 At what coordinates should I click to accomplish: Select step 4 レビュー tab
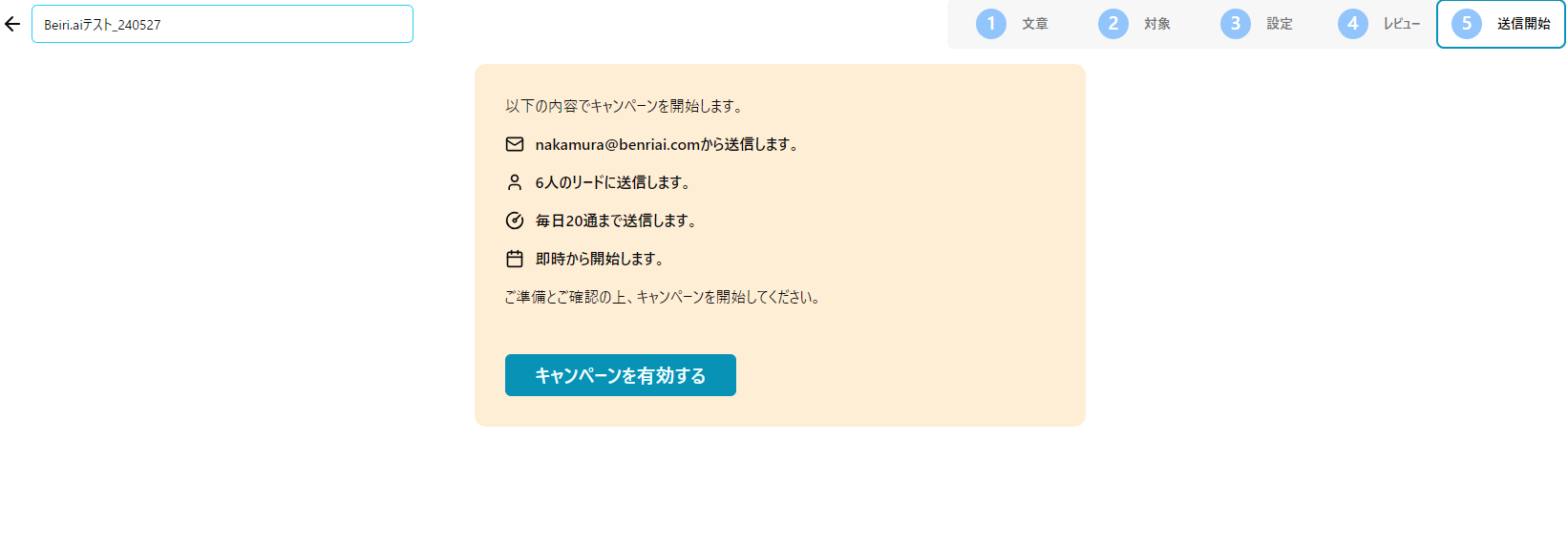(x=1379, y=24)
